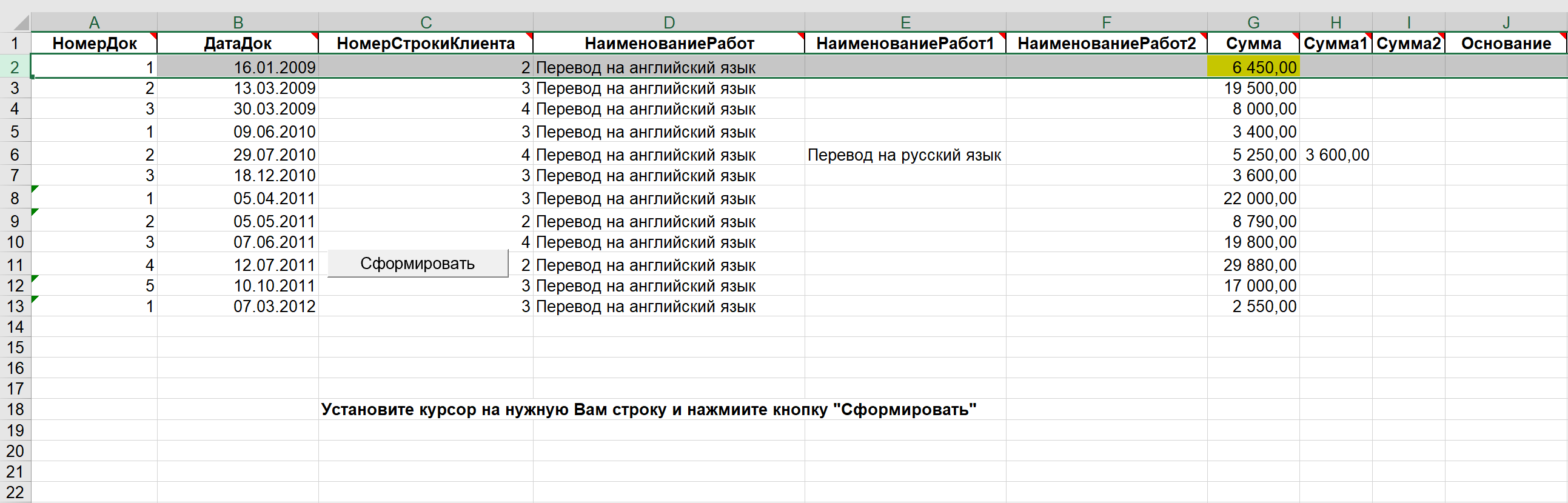Click the select-all corner triangle
Screen dimensions: 1568x503
click(21, 23)
